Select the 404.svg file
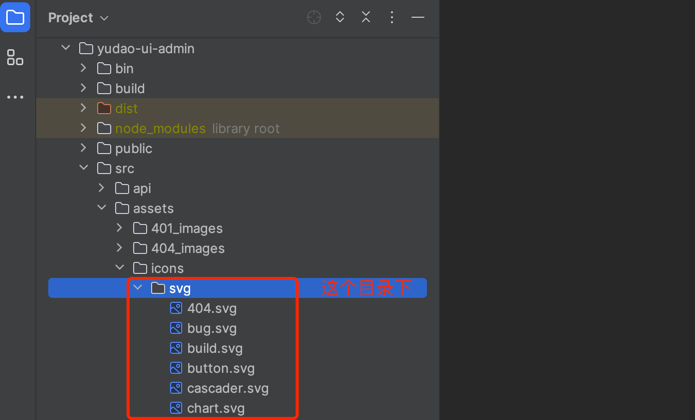The height and width of the screenshot is (420, 695). click(211, 308)
